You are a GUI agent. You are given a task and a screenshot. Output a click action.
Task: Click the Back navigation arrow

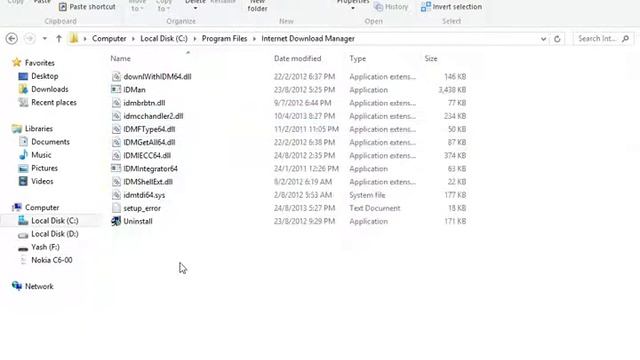point(12,39)
